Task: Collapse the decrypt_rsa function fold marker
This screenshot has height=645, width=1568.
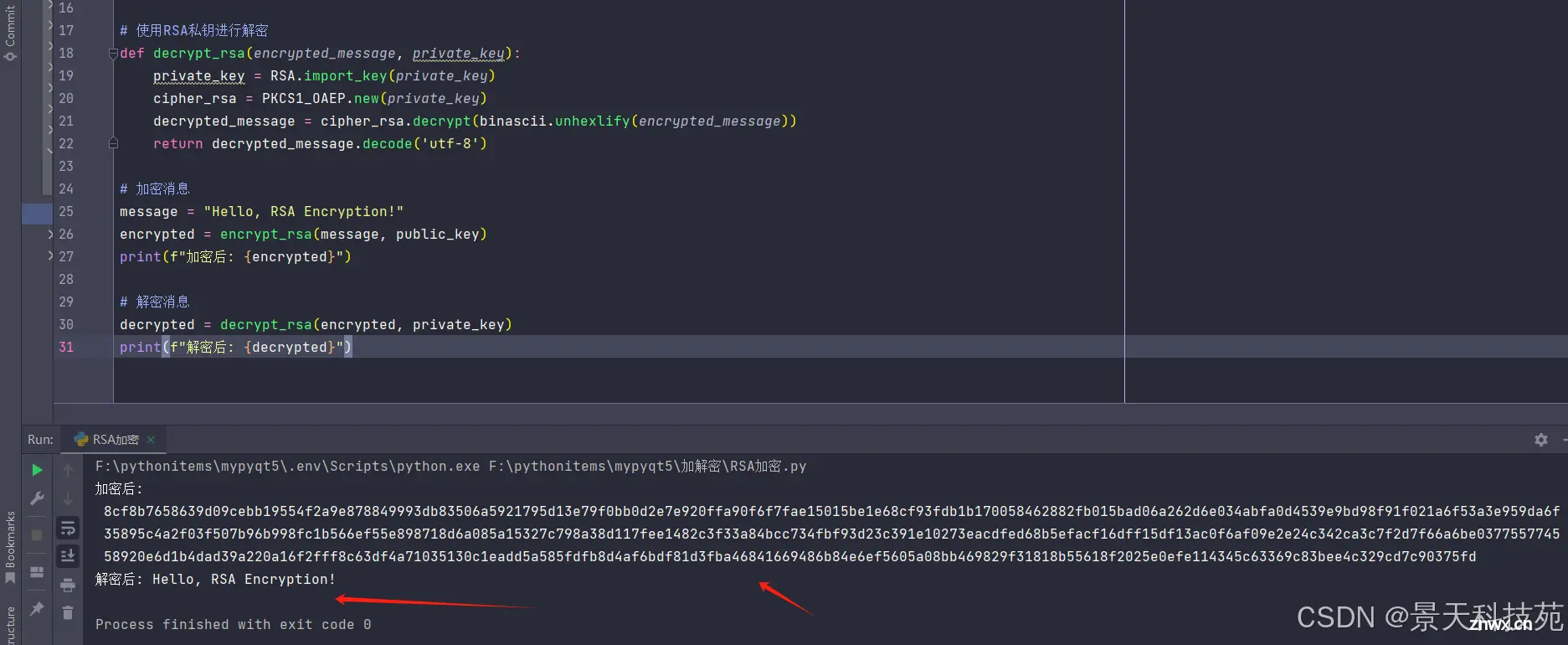Action: point(113,54)
